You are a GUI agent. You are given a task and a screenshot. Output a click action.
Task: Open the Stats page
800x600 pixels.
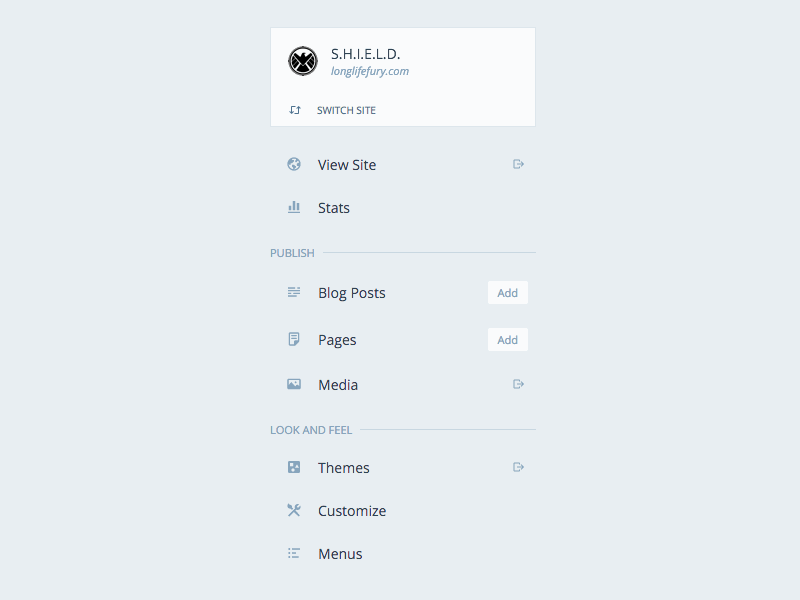click(334, 207)
